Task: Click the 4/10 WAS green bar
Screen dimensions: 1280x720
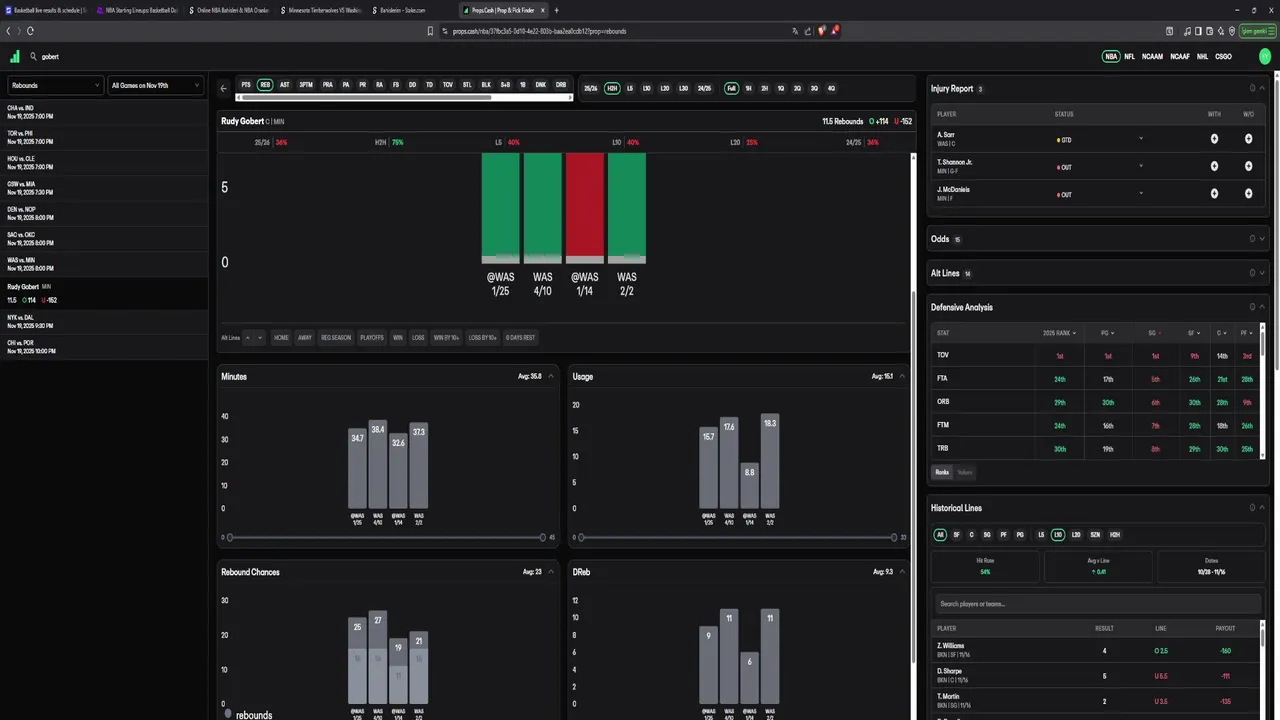Action: pyautogui.click(x=543, y=208)
